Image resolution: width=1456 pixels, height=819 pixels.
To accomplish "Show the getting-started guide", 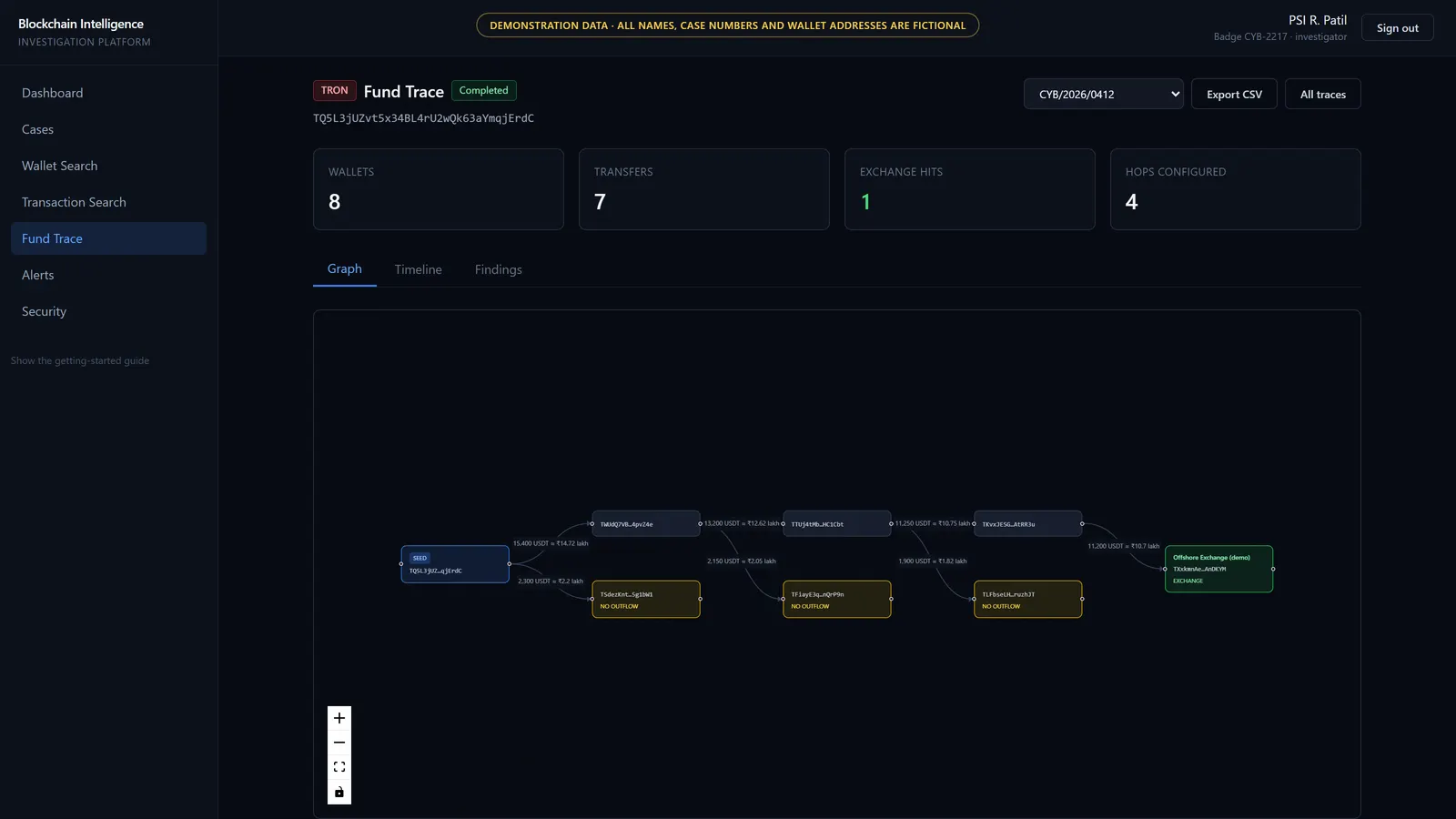I will (80, 360).
